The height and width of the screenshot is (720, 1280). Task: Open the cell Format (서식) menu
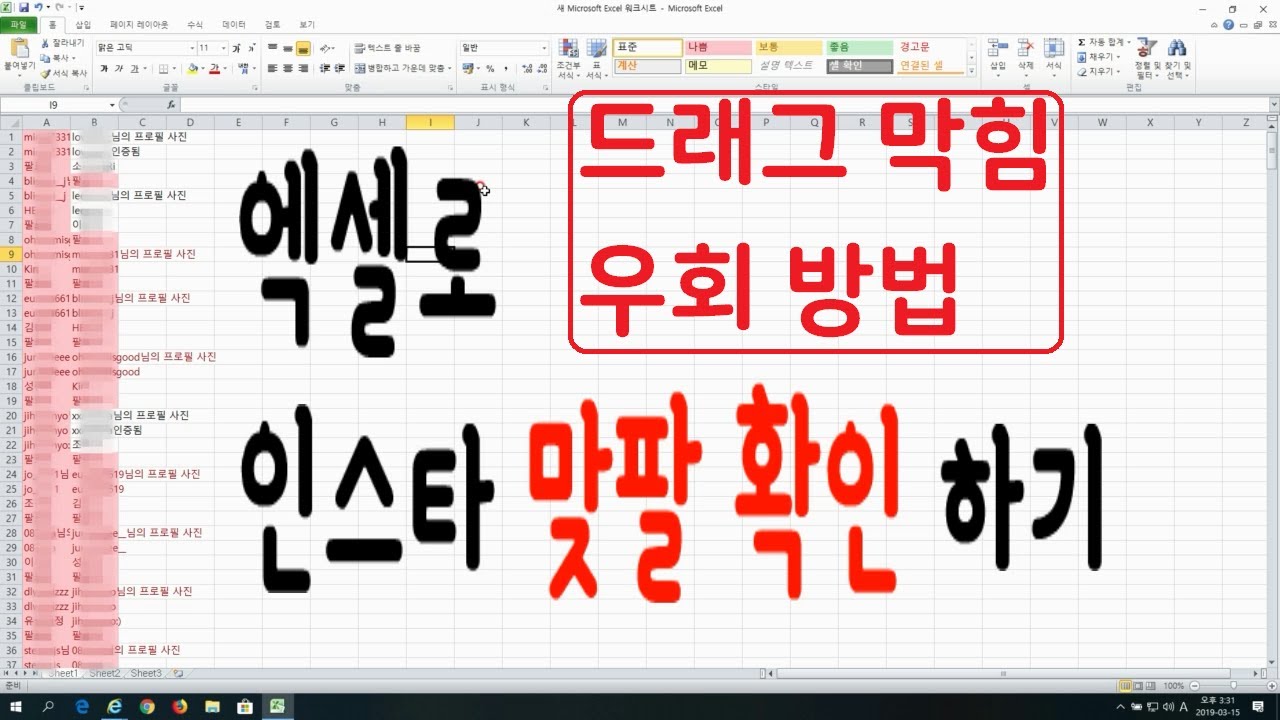[x=1053, y=57]
